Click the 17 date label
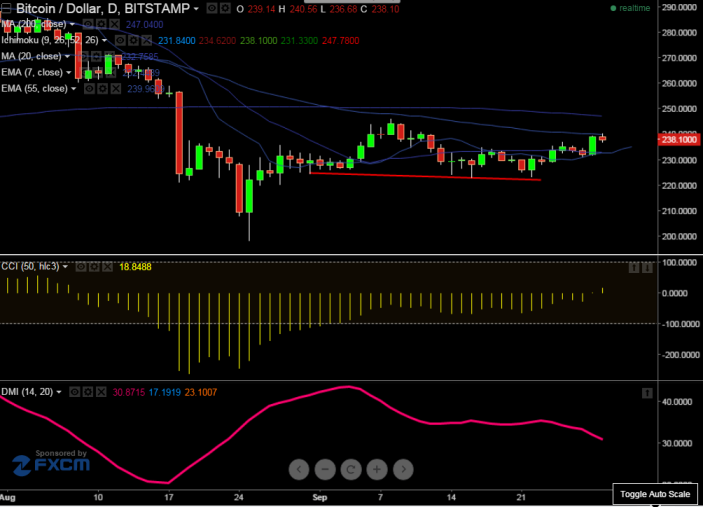This screenshot has width=703, height=507. (169, 497)
